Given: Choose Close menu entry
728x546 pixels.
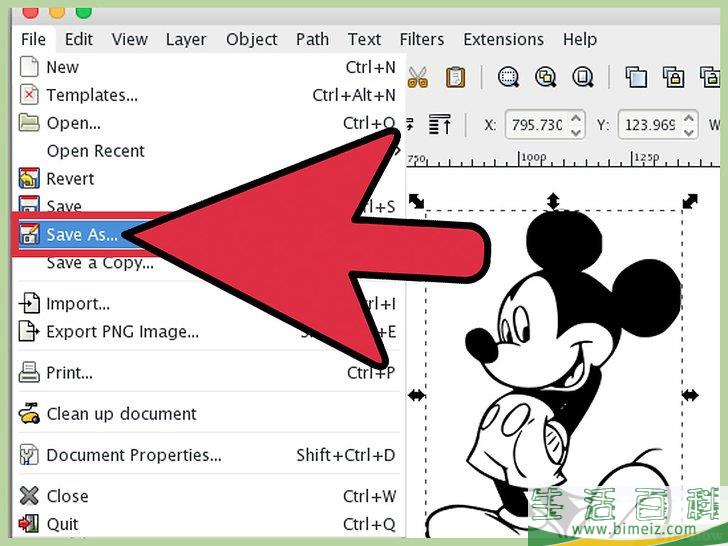Looking at the screenshot, I should [208, 496].
